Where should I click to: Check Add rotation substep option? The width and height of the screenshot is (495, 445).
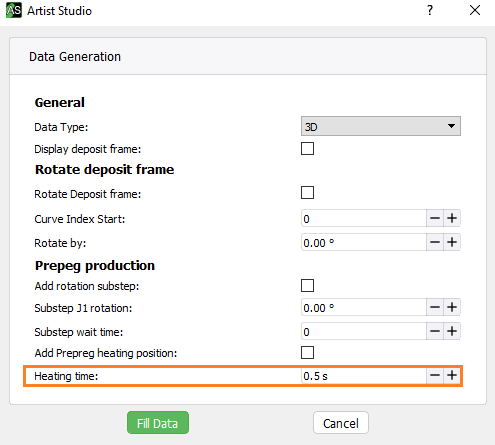coord(307,286)
